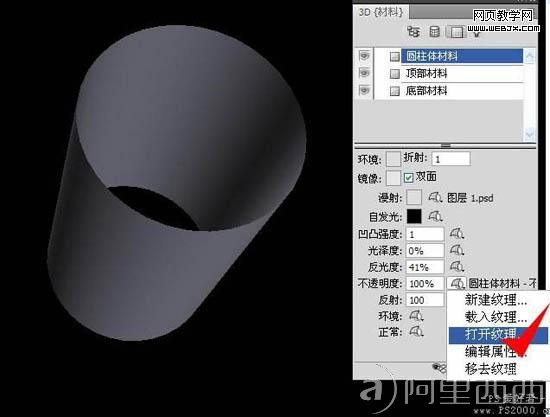Open the black 自发光 color swatch
Viewport: 550px width, 417px height.
pyautogui.click(x=414, y=216)
